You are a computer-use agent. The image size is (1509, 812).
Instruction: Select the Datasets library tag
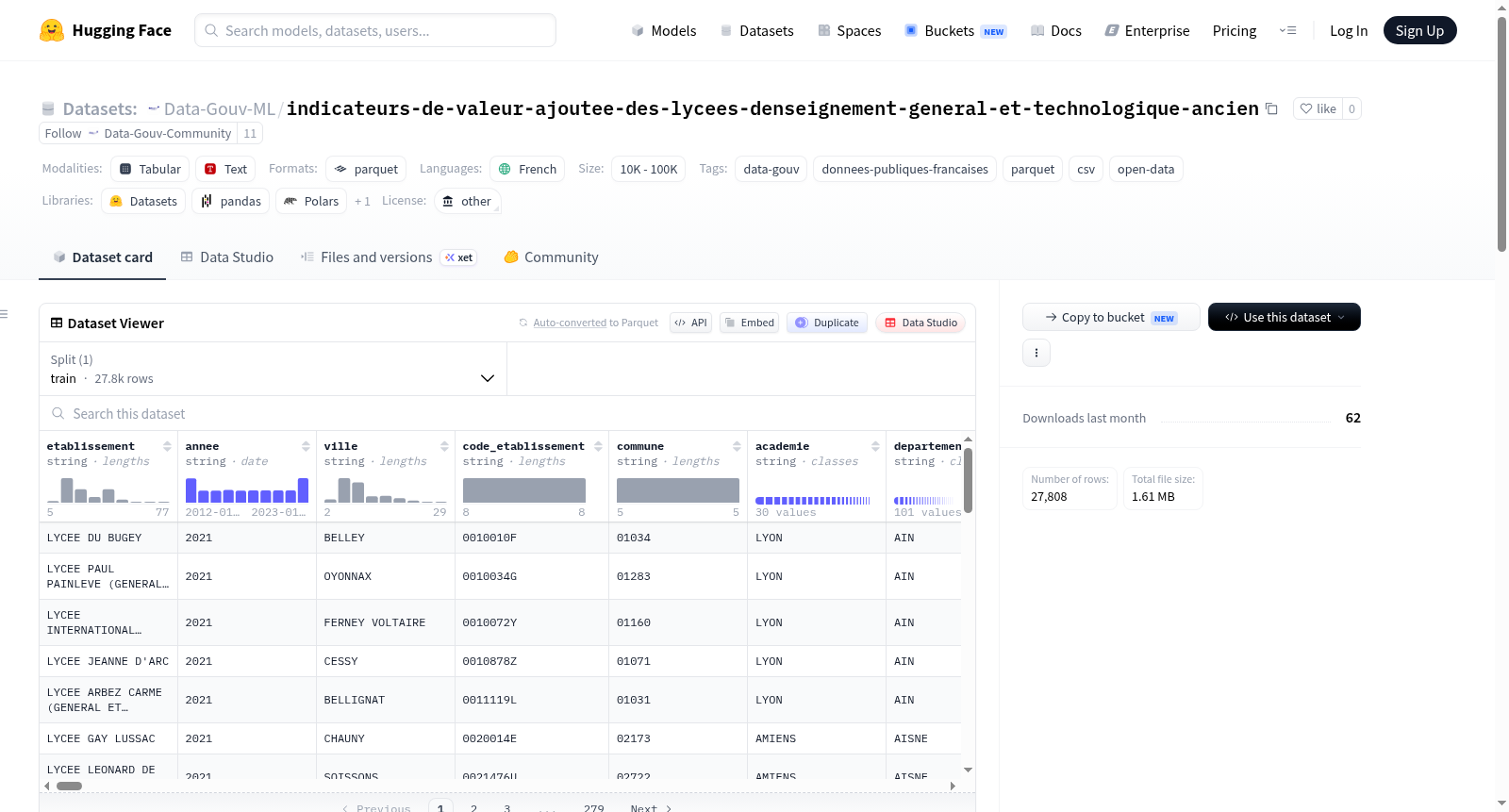(143, 201)
